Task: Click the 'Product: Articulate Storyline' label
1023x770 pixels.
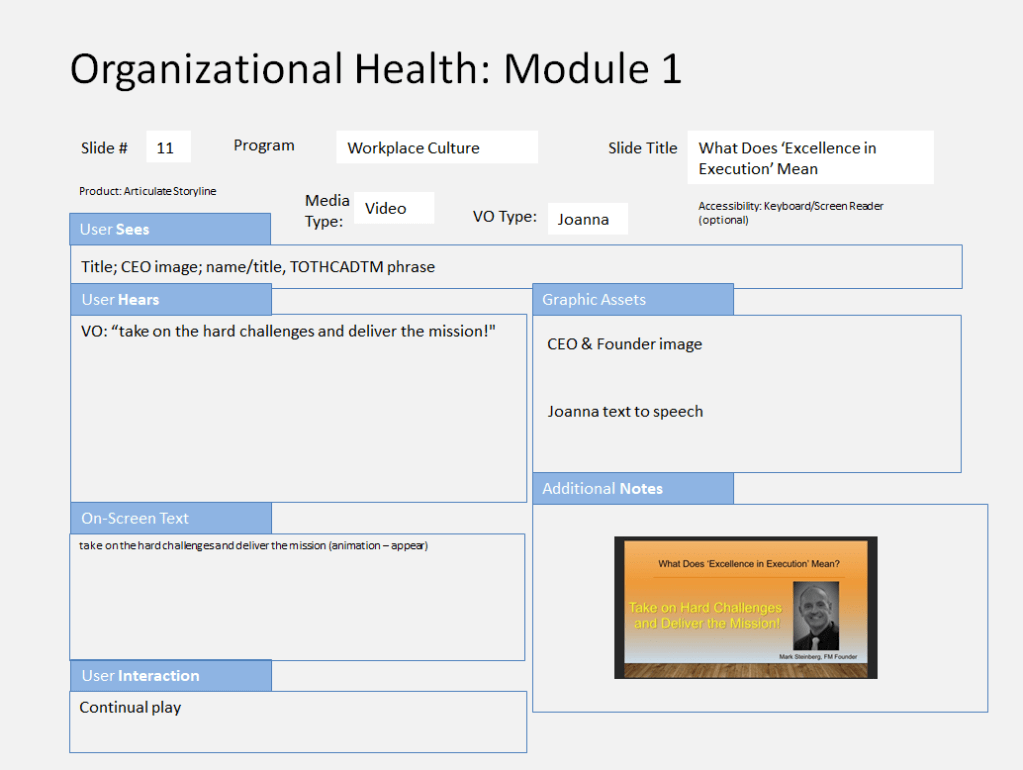Action: click(x=147, y=190)
